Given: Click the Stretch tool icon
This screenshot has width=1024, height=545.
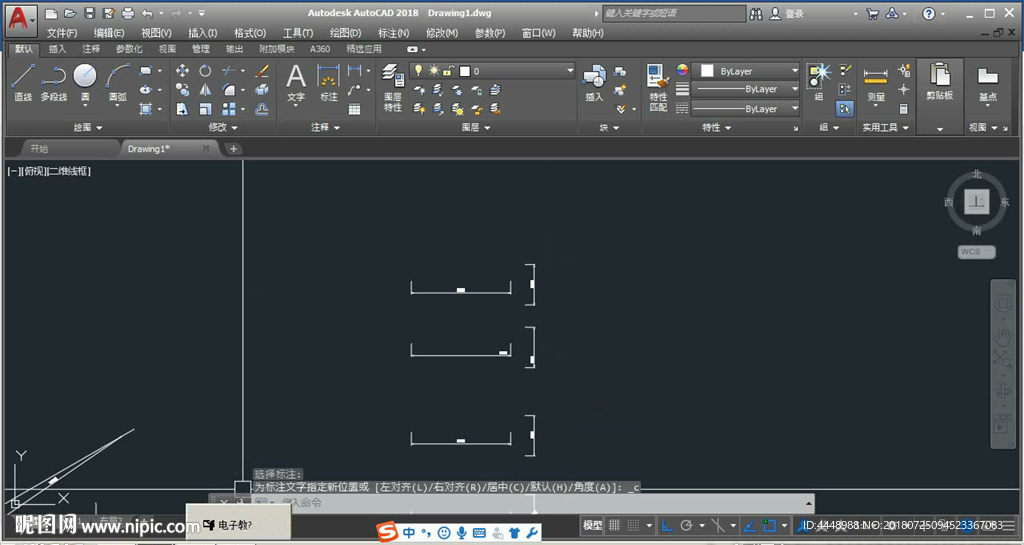Looking at the screenshot, I should [x=182, y=109].
